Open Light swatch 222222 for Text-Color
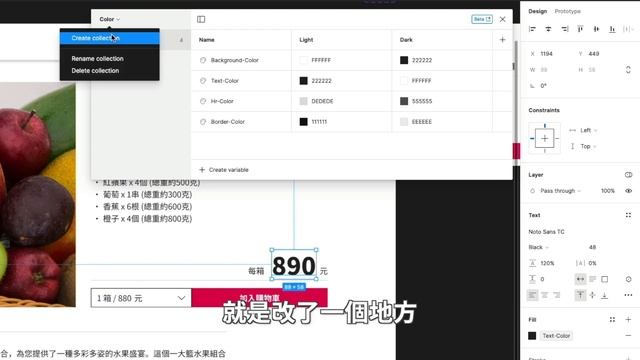 [x=303, y=81]
